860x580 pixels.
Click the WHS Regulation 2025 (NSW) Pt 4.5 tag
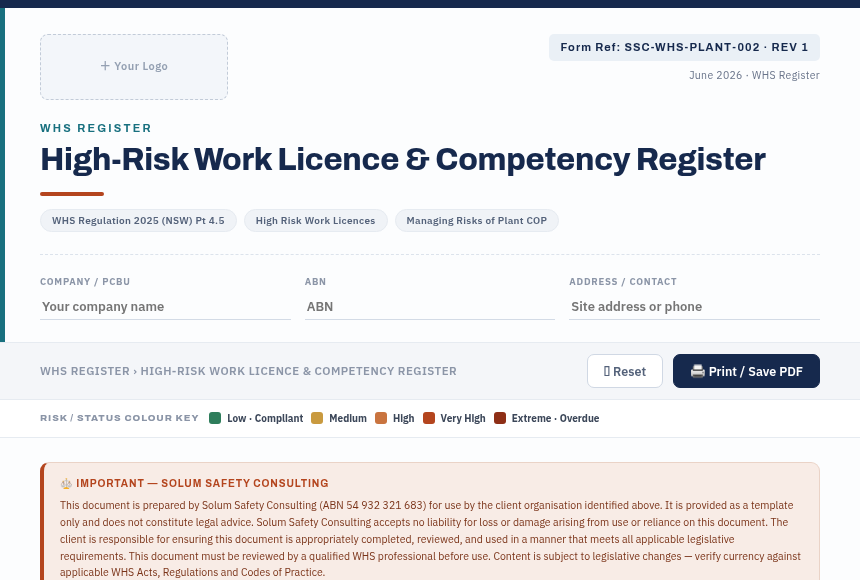[138, 221]
